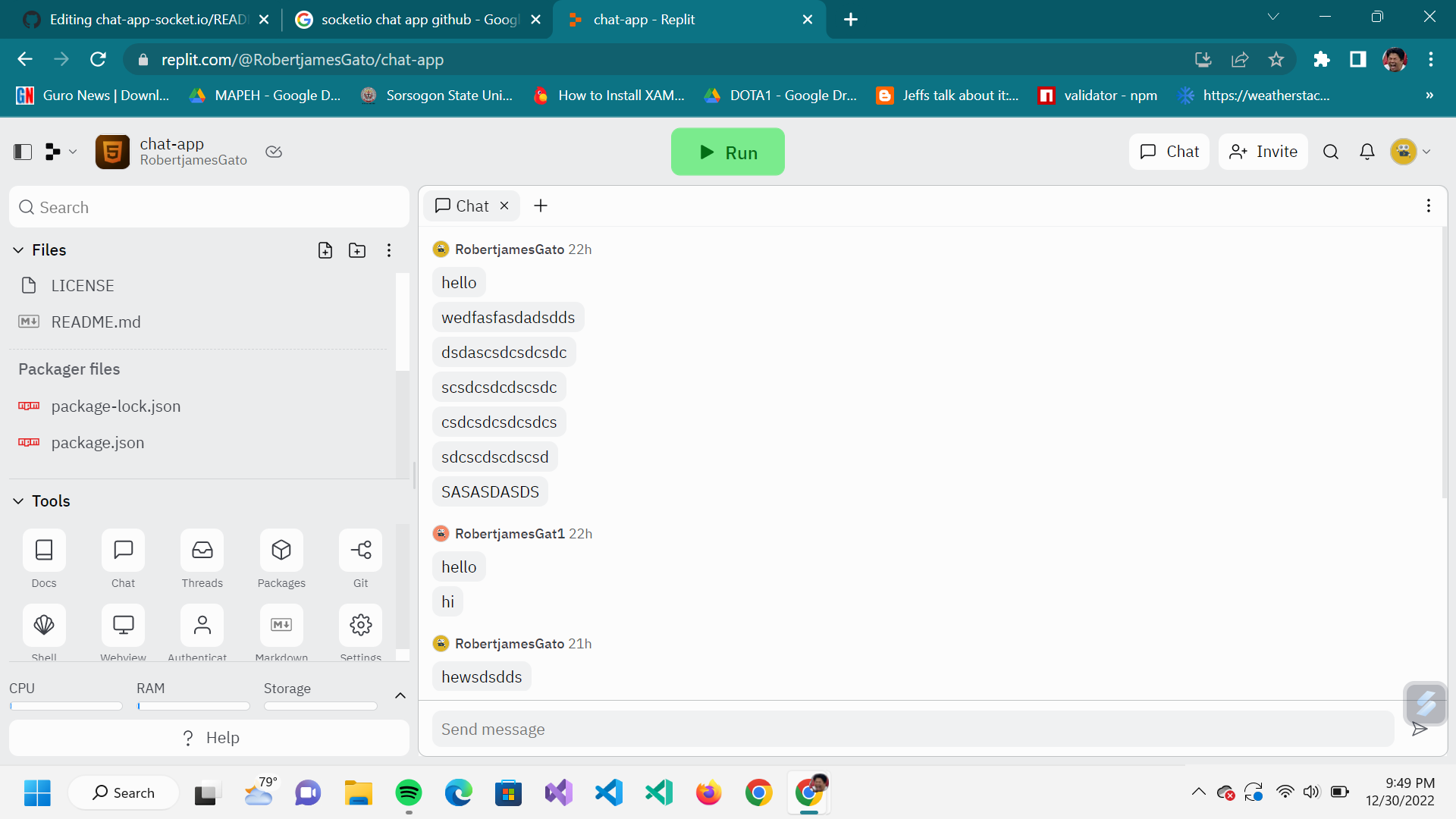Open the notifications bell
Image resolution: width=1456 pixels, height=819 pixels.
coord(1367,152)
